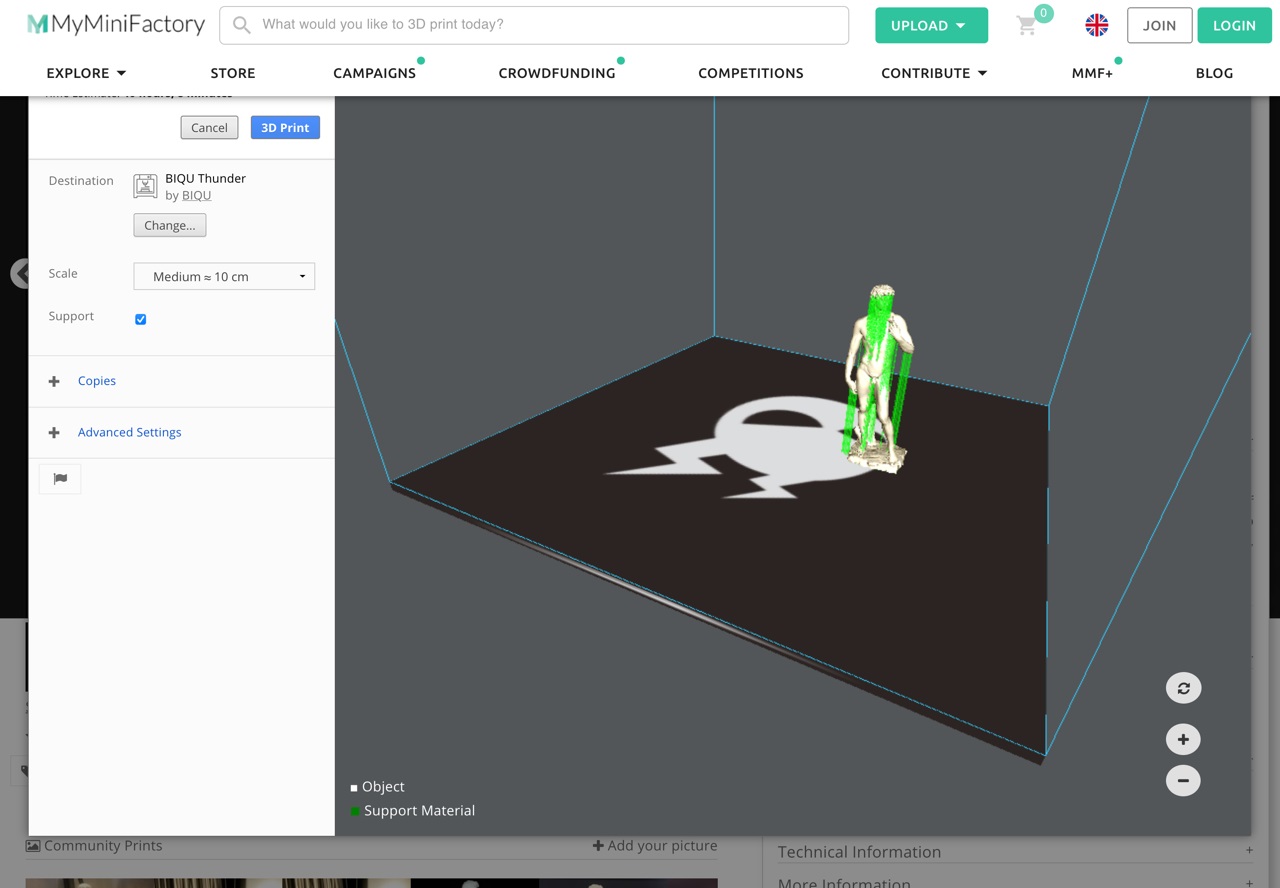
Task: Open the CONTRIBUTE menu
Action: (934, 73)
